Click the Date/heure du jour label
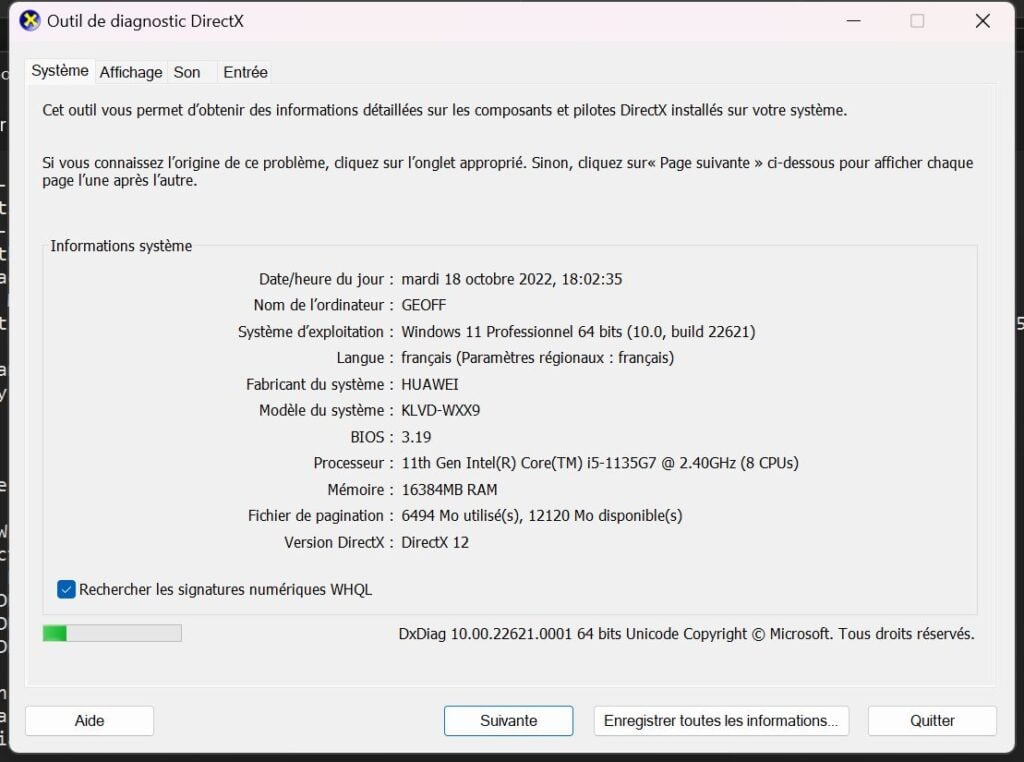The image size is (1024, 762). point(326,279)
